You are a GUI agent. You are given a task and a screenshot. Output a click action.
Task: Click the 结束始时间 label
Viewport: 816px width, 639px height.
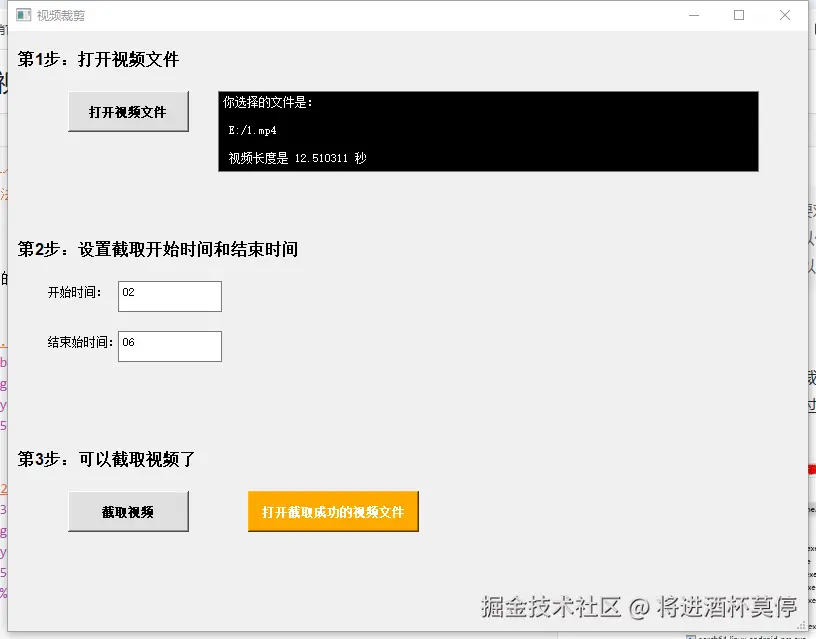(76, 346)
